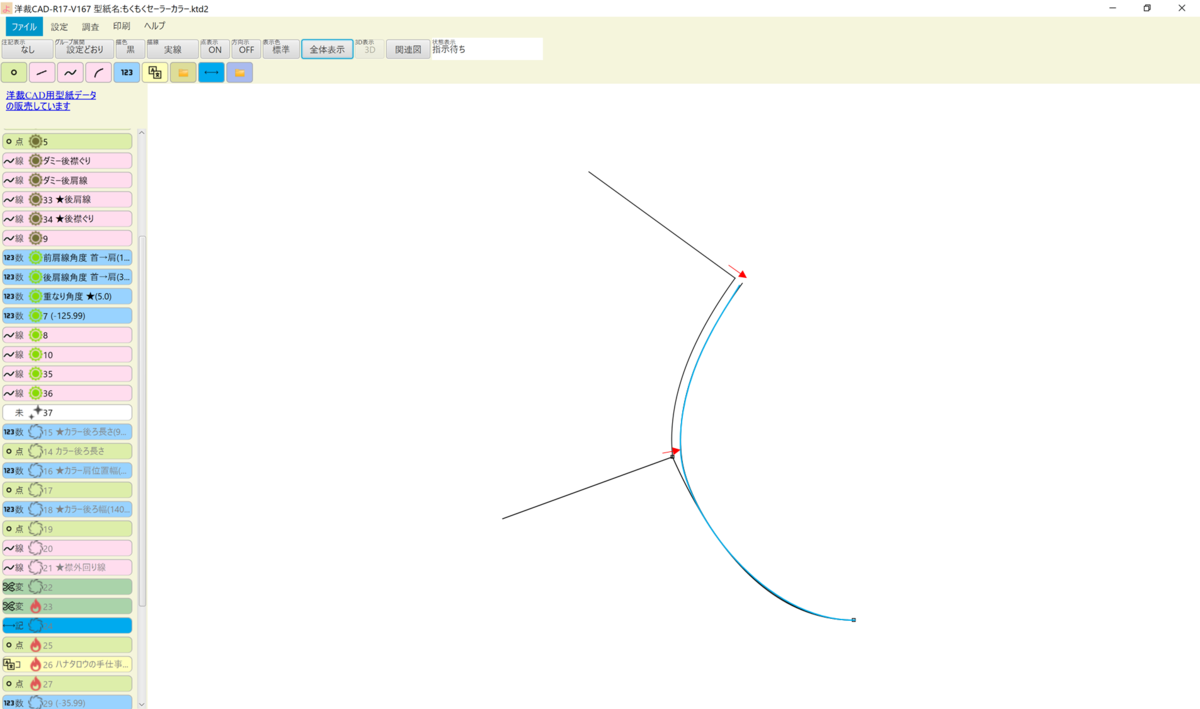This screenshot has height=709, width=1200.
Task: Click the sparkle icon on row 37
Action: pos(36,412)
